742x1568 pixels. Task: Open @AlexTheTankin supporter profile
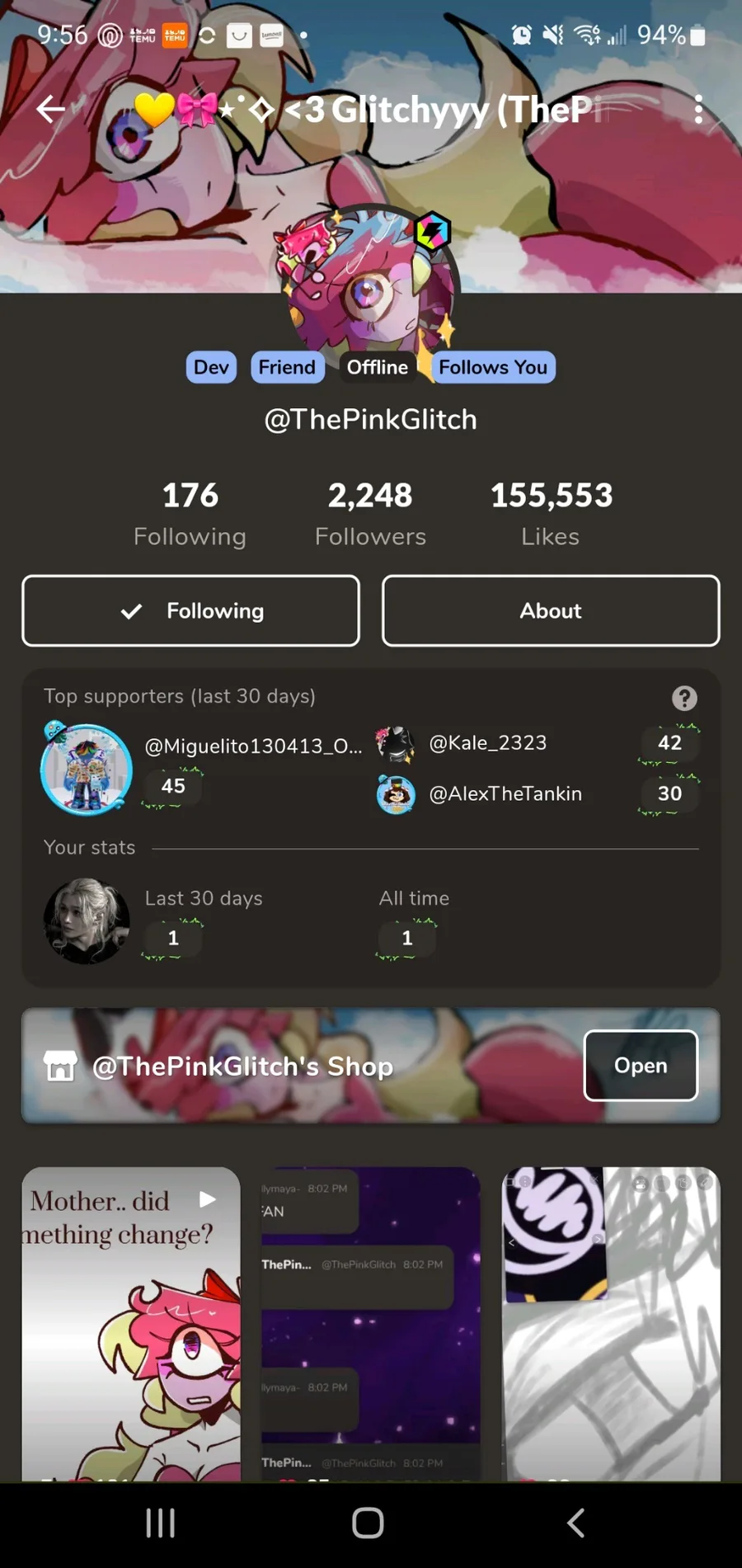505,793
